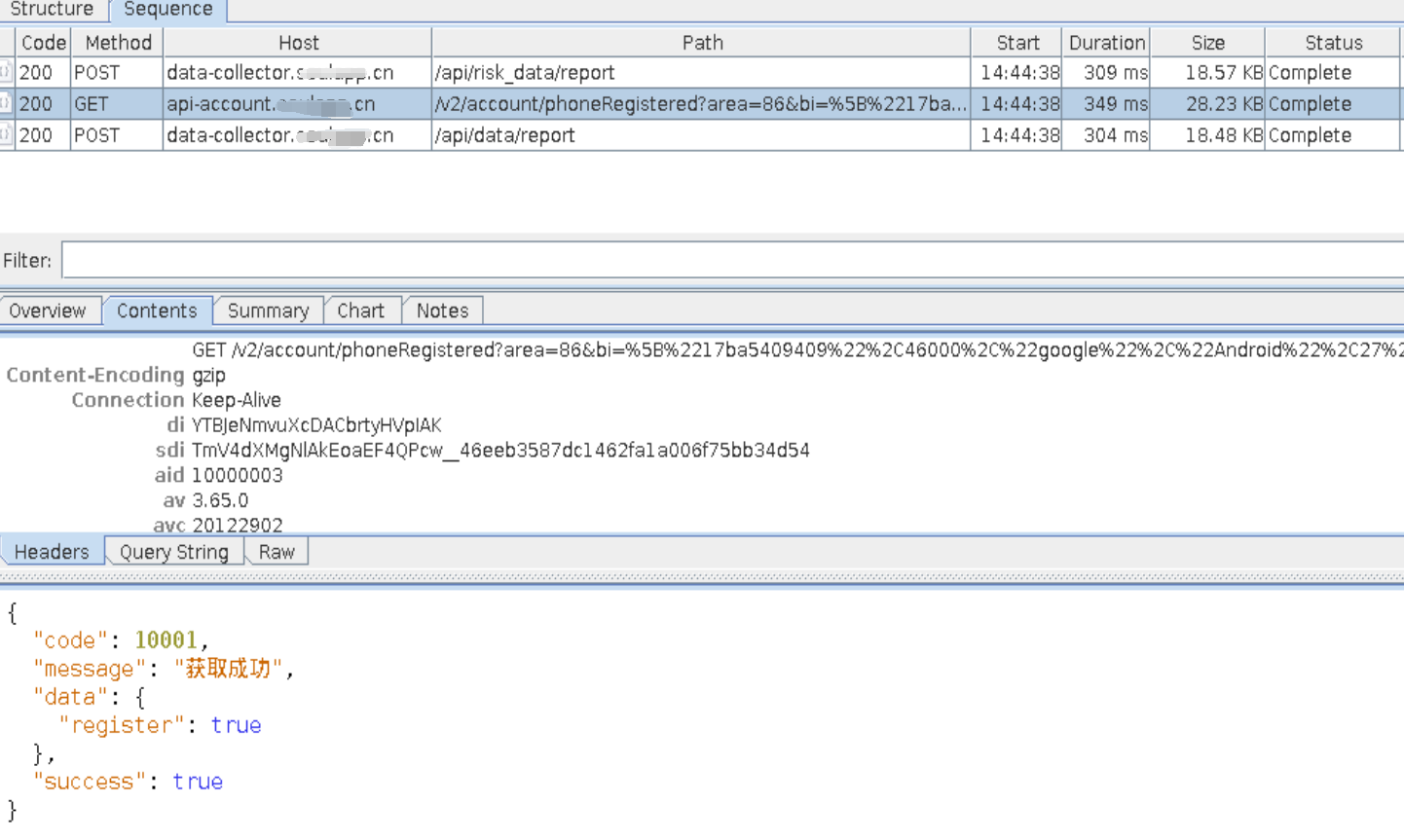Click the 28.23 KB size cell
The image size is (1404, 840).
[x=1207, y=104]
